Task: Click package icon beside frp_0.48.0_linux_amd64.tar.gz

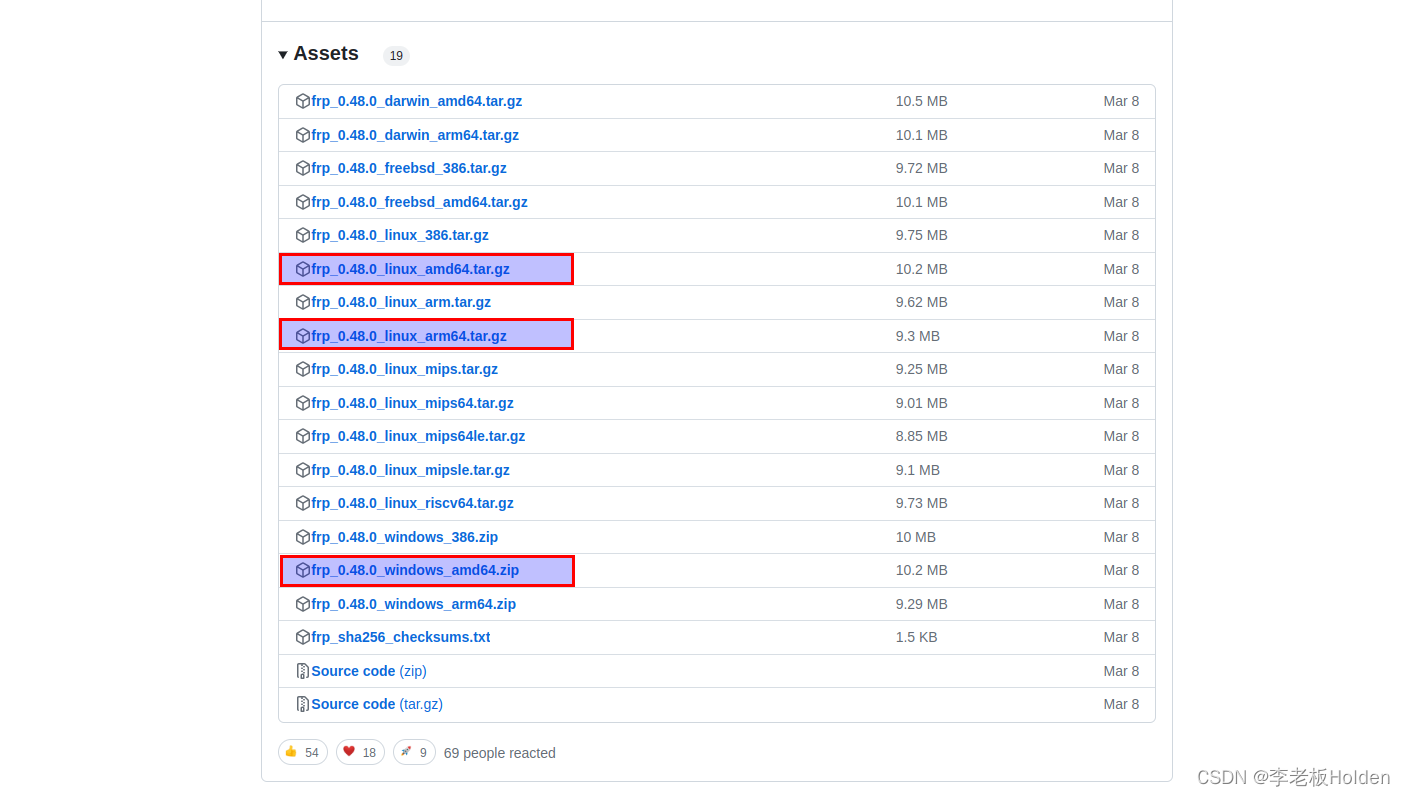Action: (303, 269)
